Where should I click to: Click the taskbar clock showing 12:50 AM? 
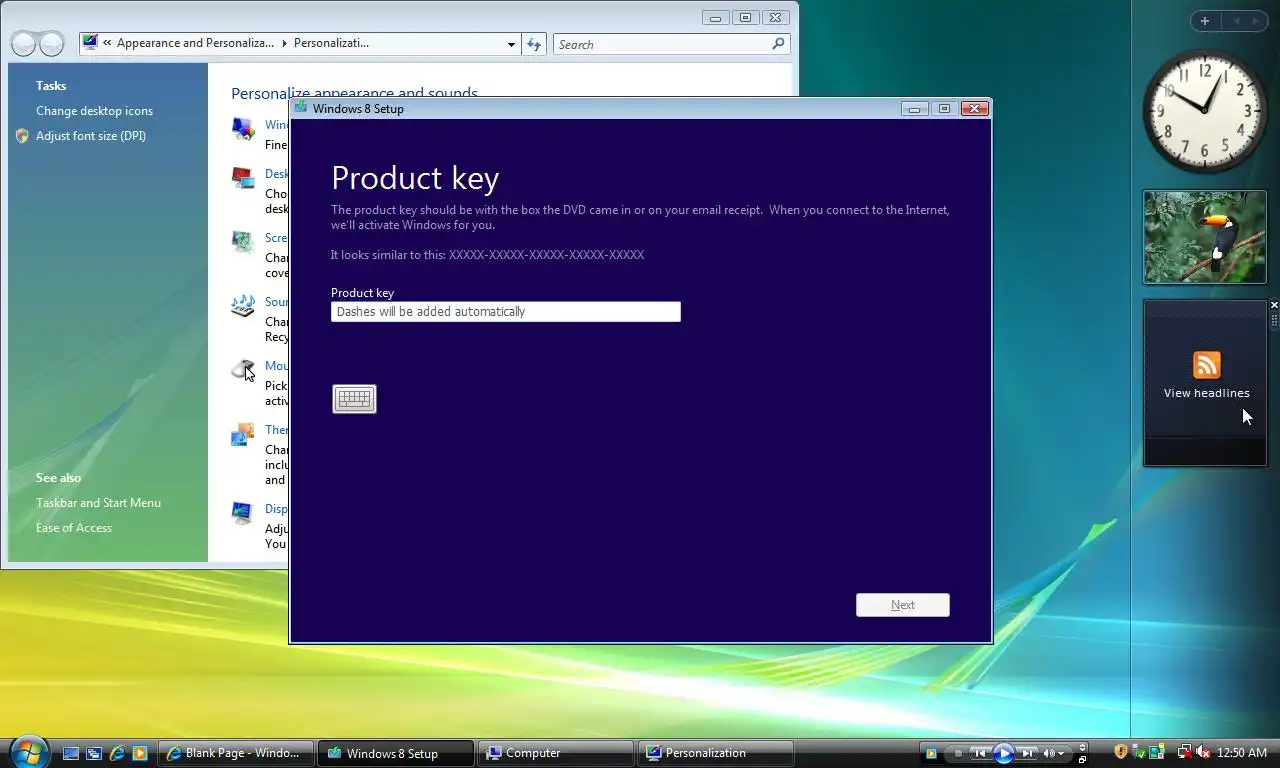(x=1242, y=753)
